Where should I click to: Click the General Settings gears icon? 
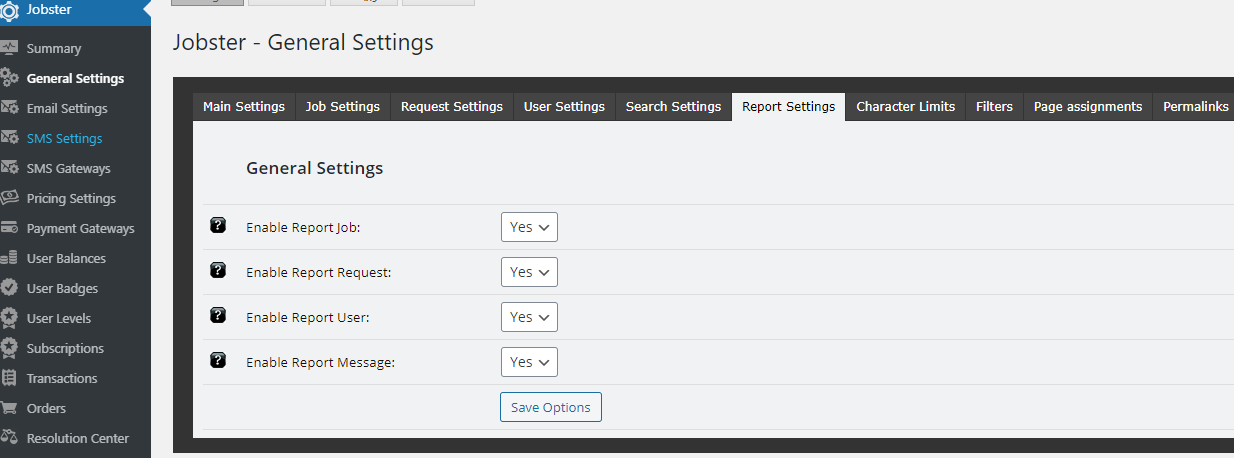[x=9, y=78]
